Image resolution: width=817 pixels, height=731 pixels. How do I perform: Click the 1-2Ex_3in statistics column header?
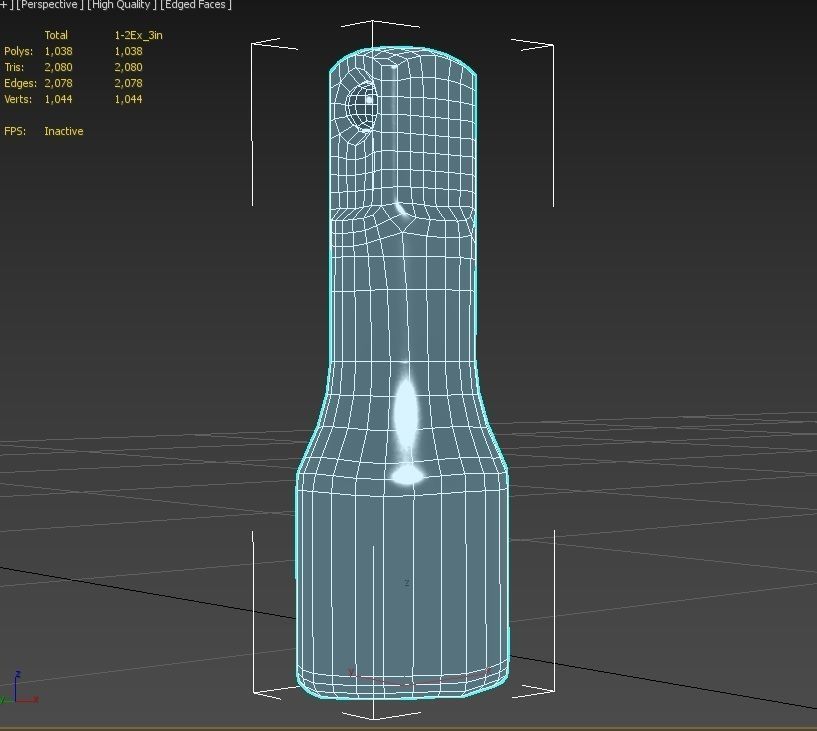click(137, 35)
